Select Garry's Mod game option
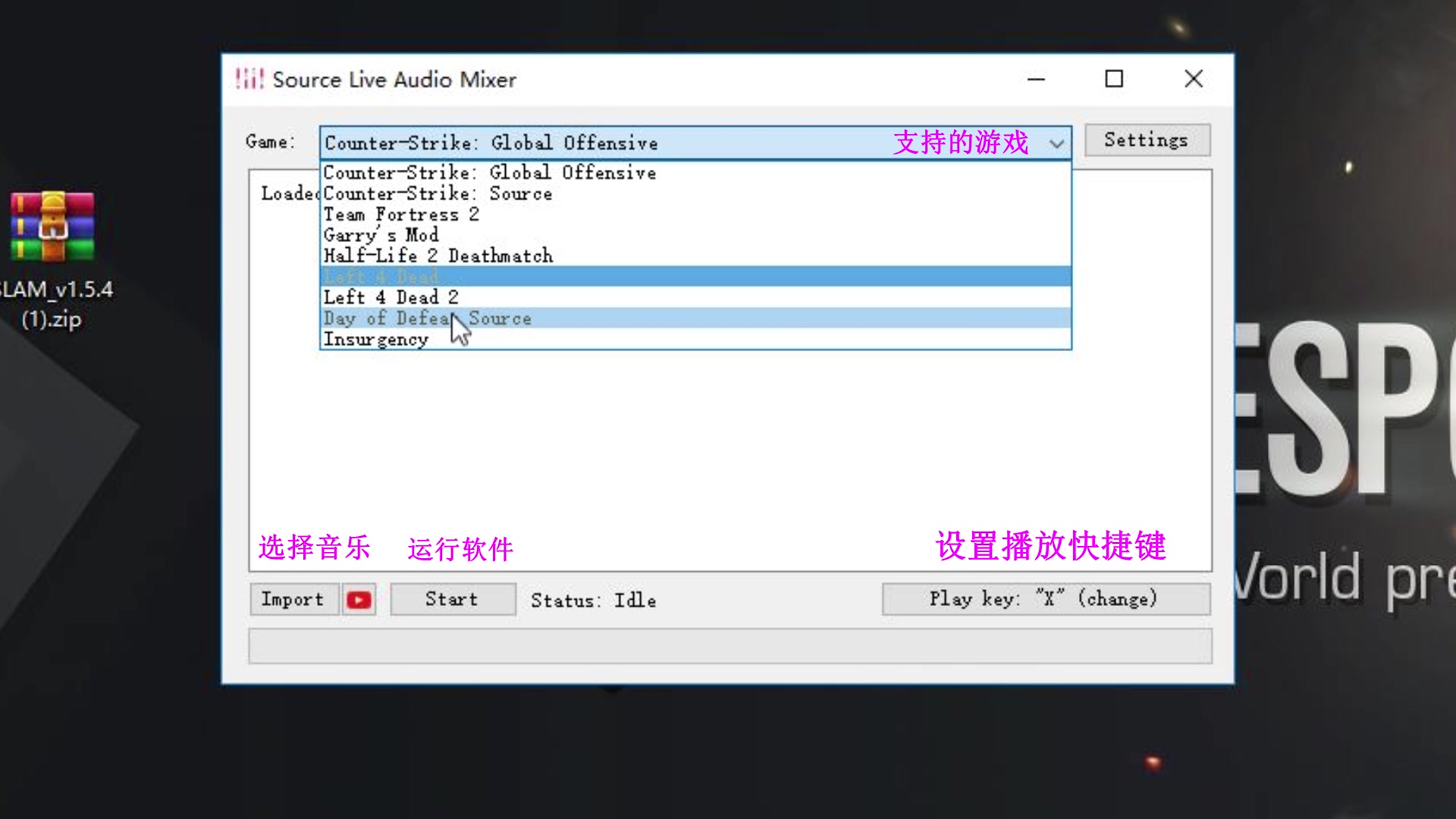This screenshot has width=1456, height=819. pos(381,235)
